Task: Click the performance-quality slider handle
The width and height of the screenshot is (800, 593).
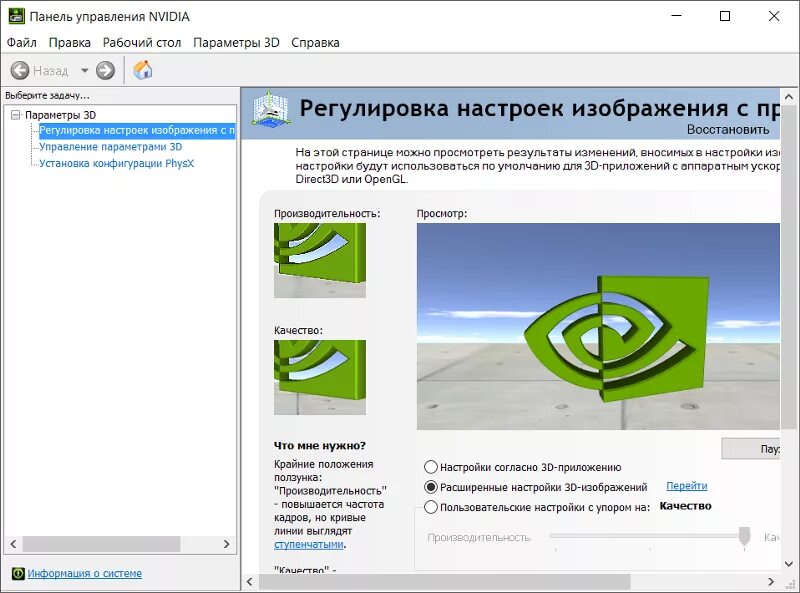Action: point(744,536)
